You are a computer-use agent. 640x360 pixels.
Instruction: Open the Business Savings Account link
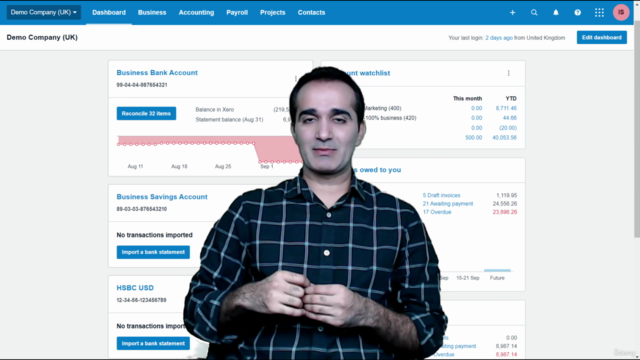coord(162,197)
